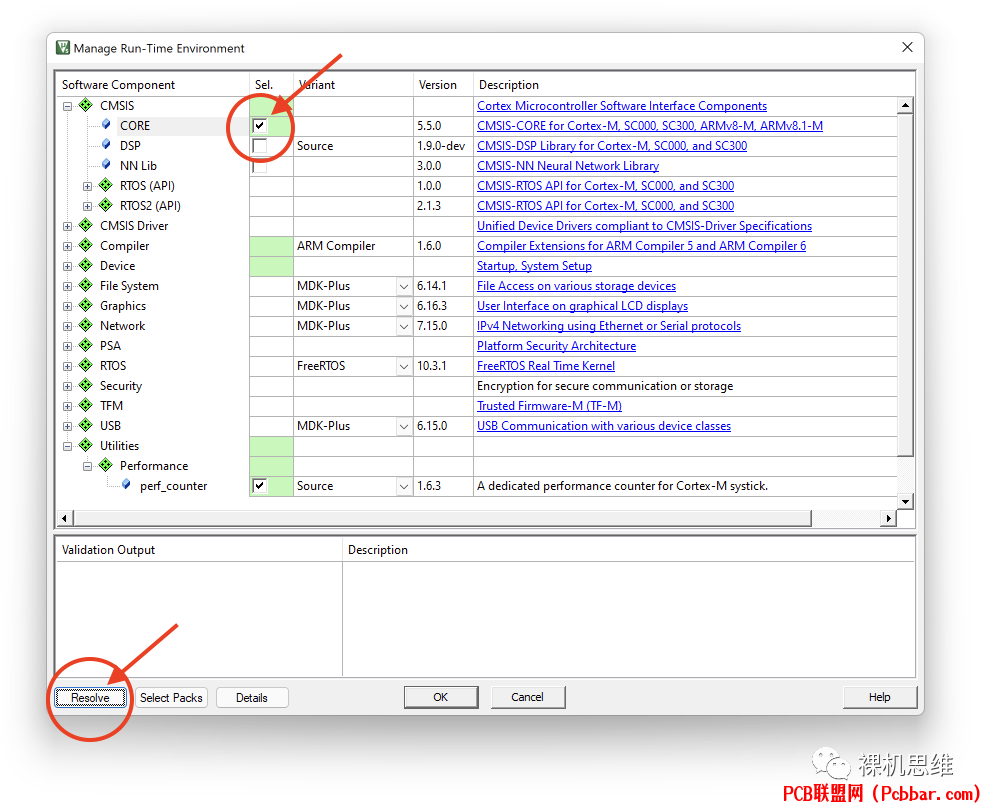
Task: Uncheck the CORE component checkbox
Action: tap(259, 126)
